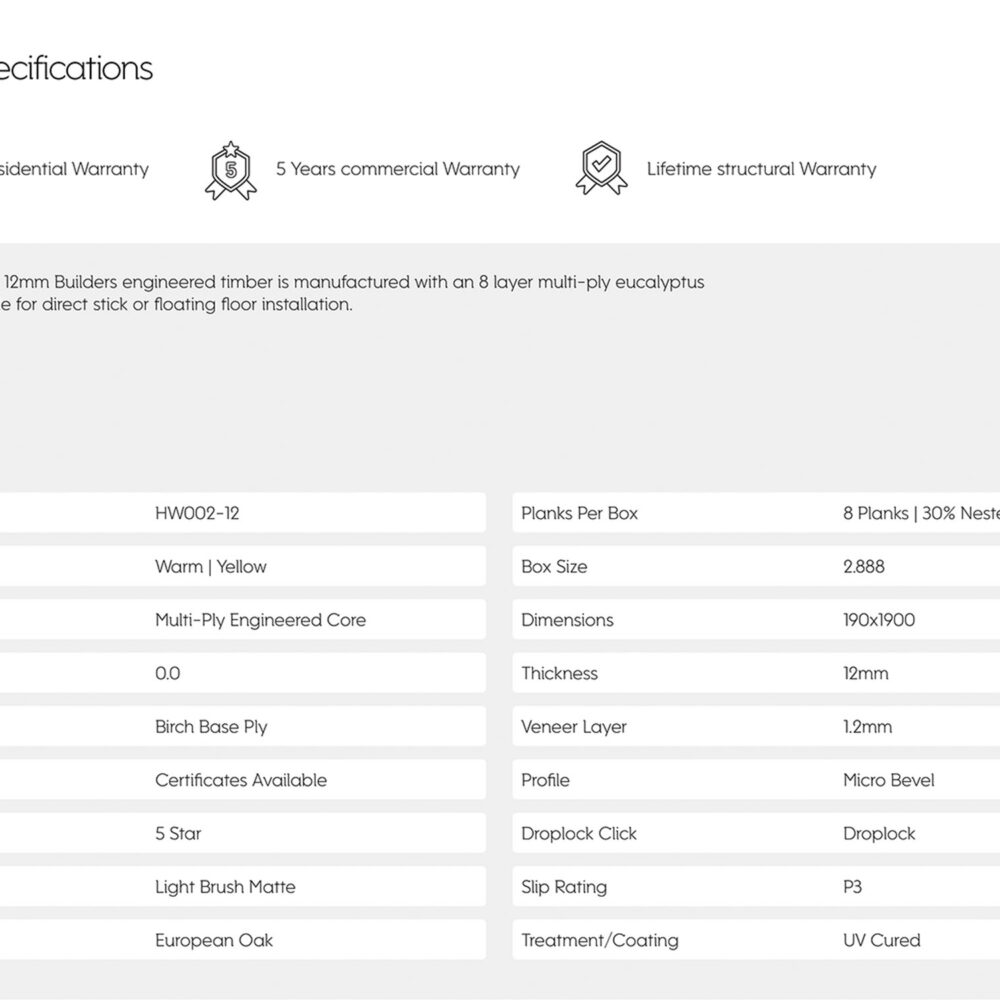Click the '0.0' value cell

click(x=168, y=673)
